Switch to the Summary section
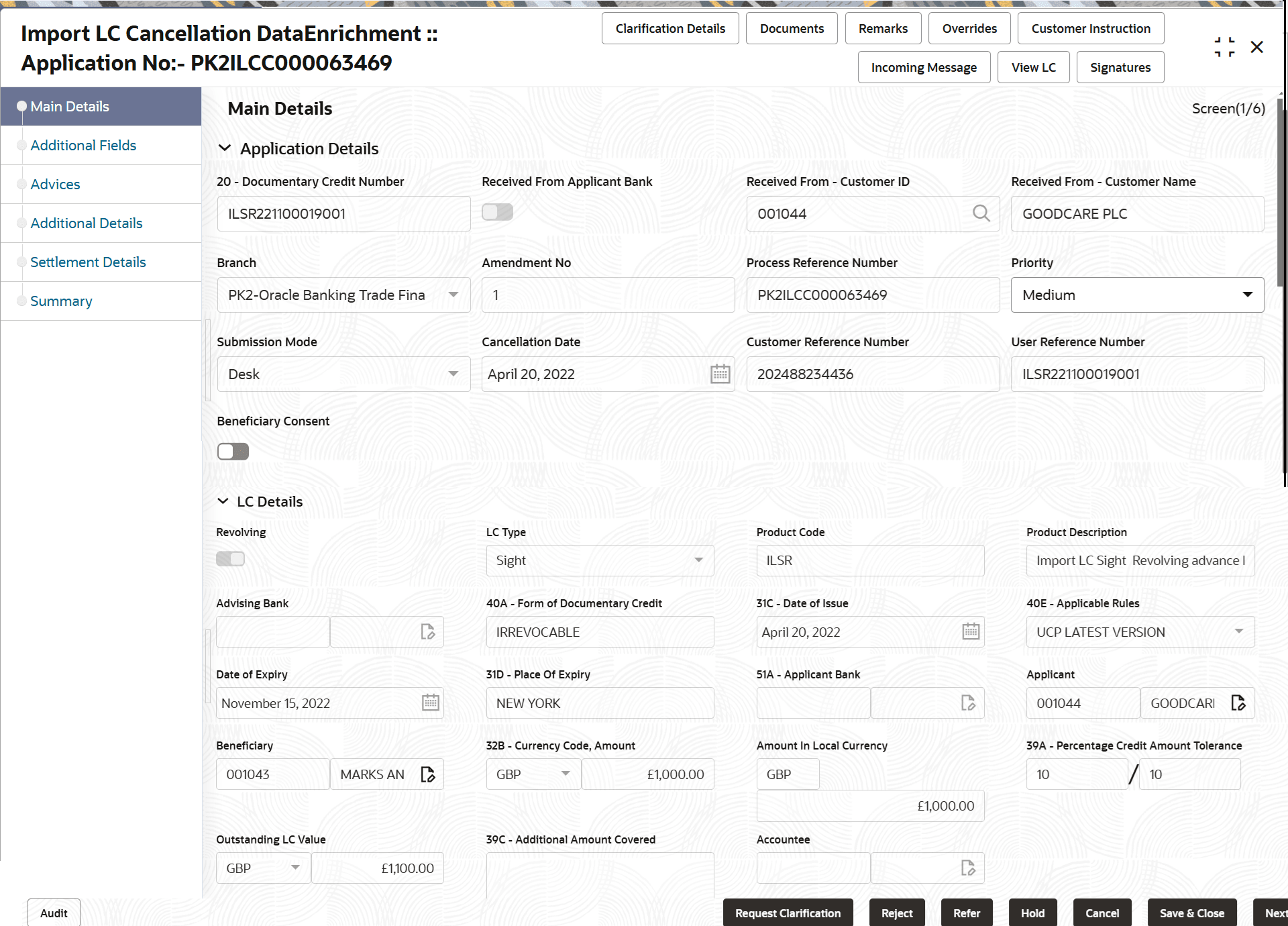The height and width of the screenshot is (926, 1288). [61, 301]
